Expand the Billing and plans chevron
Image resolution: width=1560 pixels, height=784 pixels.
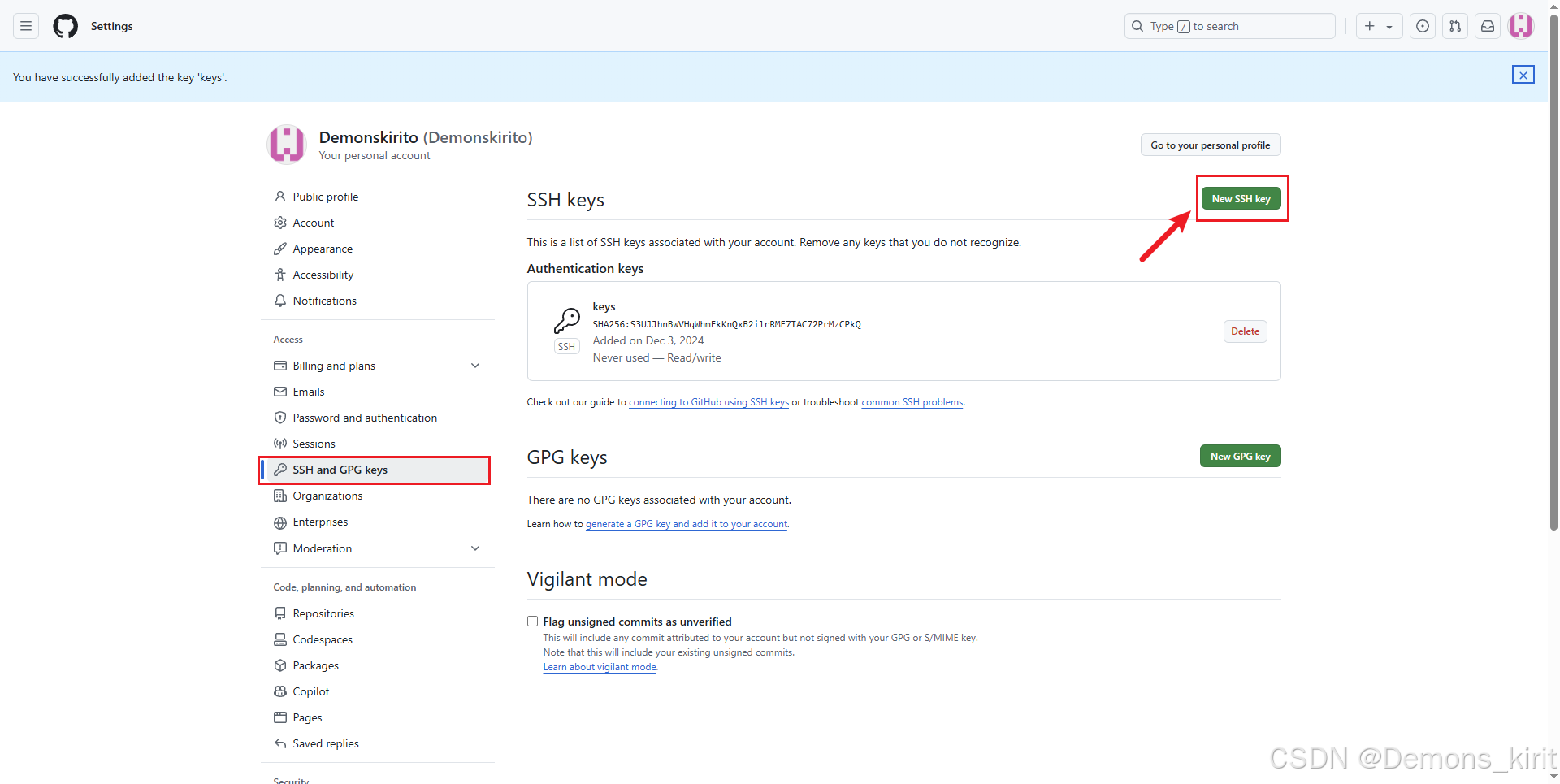pos(475,366)
